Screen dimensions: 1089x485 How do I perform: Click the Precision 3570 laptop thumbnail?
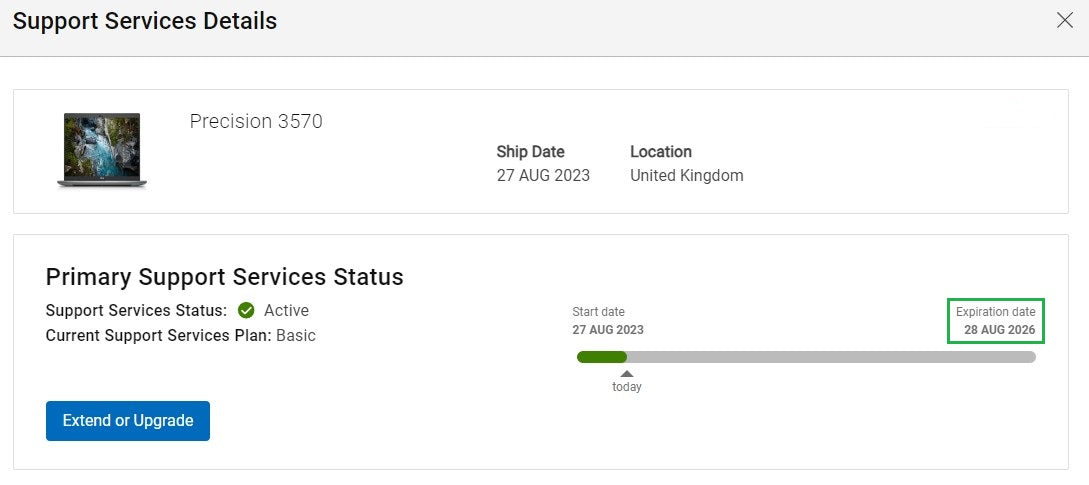pos(102,150)
